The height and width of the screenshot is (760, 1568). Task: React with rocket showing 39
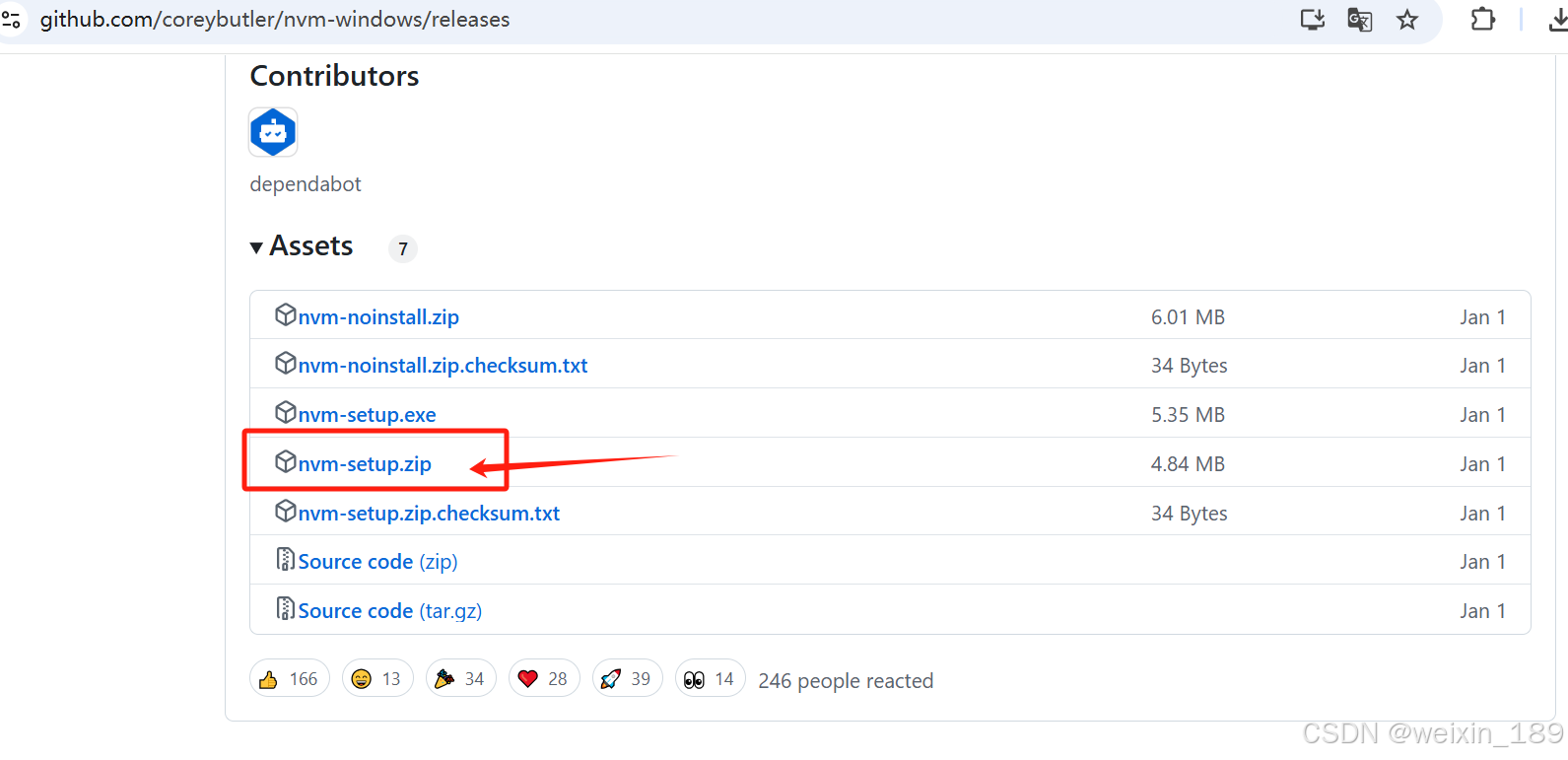(627, 679)
